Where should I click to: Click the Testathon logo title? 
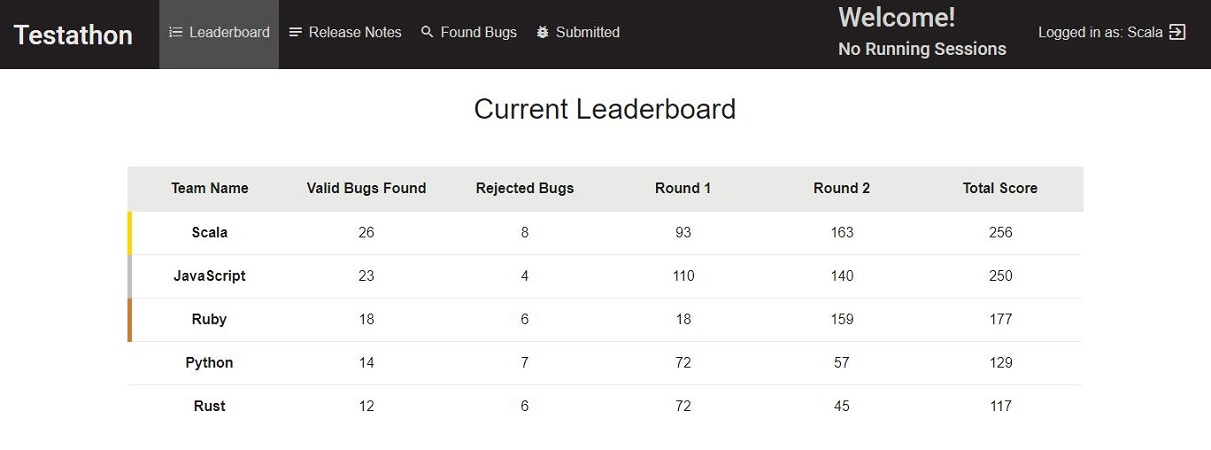click(73, 35)
